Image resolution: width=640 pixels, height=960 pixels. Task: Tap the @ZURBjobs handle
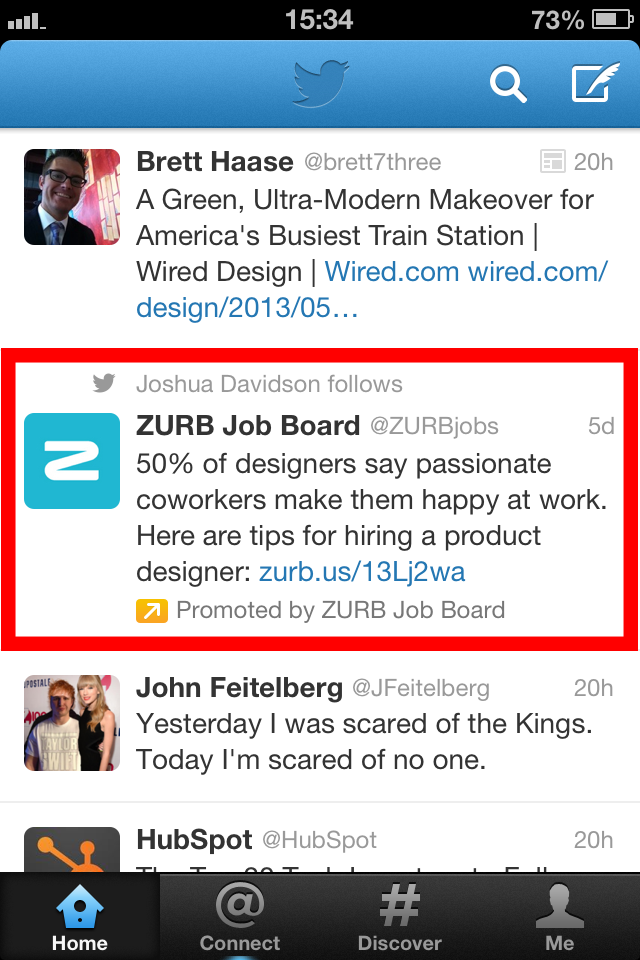[x=434, y=426]
